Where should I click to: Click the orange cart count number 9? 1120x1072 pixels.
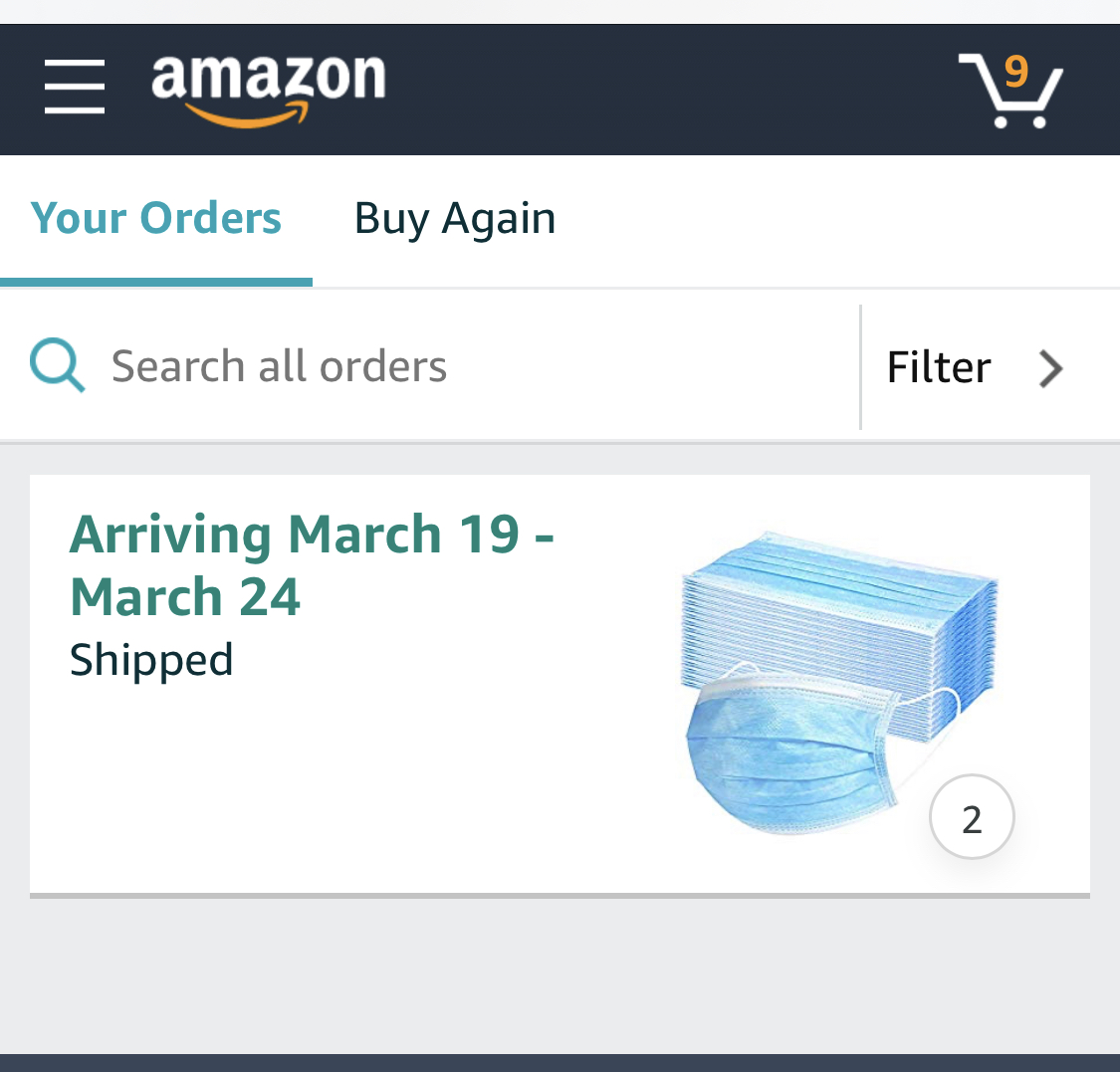click(x=1015, y=72)
